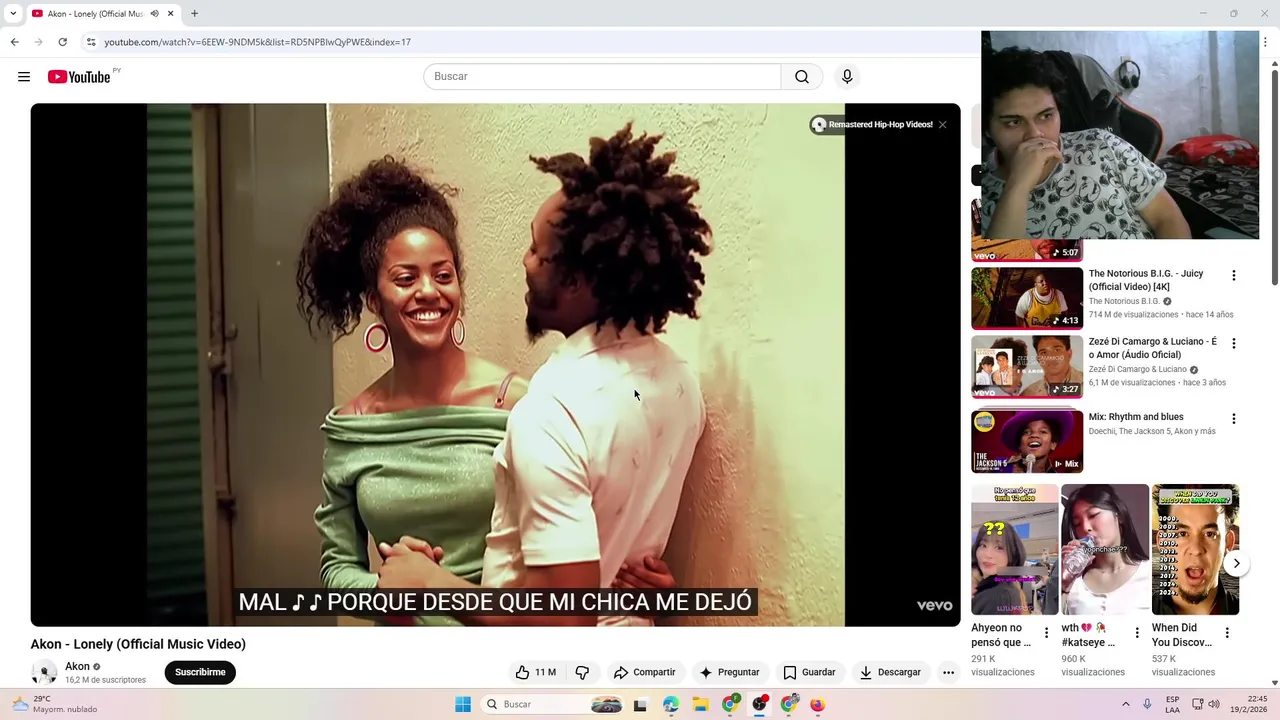This screenshot has width=1280, height=720.
Task: Open Firefox from taskbar
Action: click(x=817, y=704)
